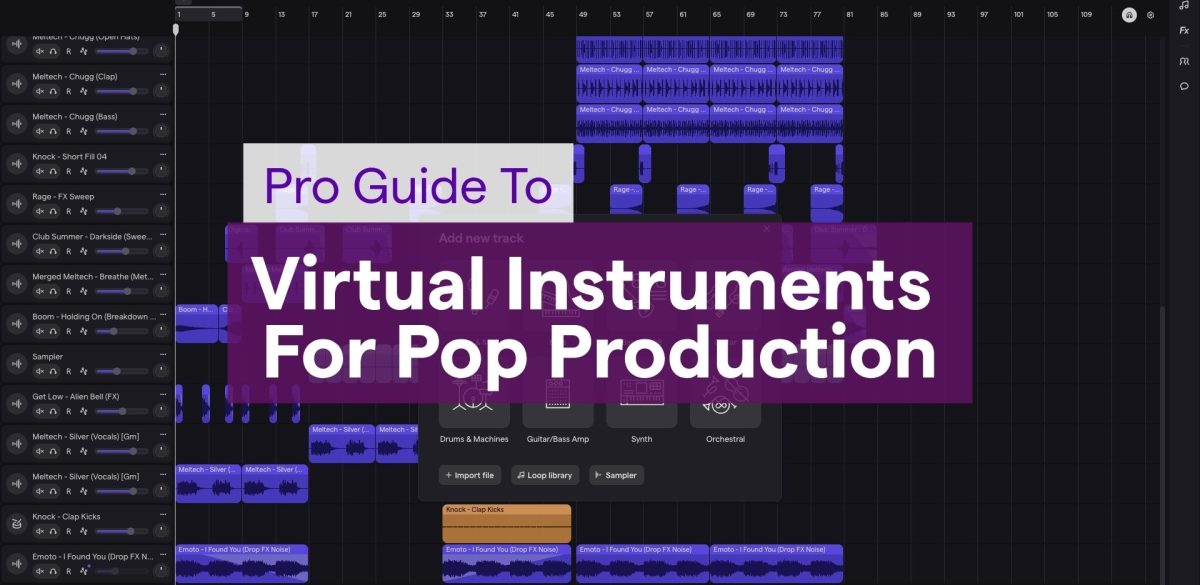Mute the Knock - Short Fill 04 track
Screen dimensions: 1200x585
40,171
